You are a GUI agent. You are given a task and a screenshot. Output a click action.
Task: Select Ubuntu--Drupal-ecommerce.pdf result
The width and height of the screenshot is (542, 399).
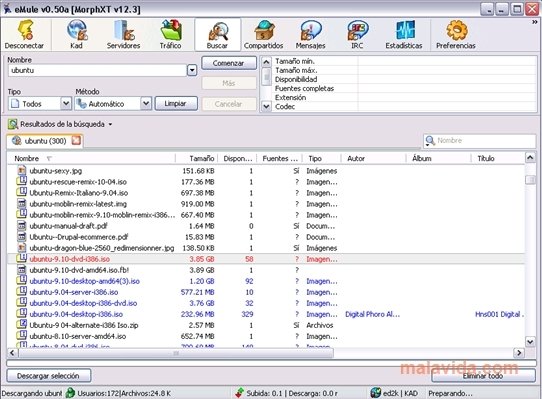[79, 237]
